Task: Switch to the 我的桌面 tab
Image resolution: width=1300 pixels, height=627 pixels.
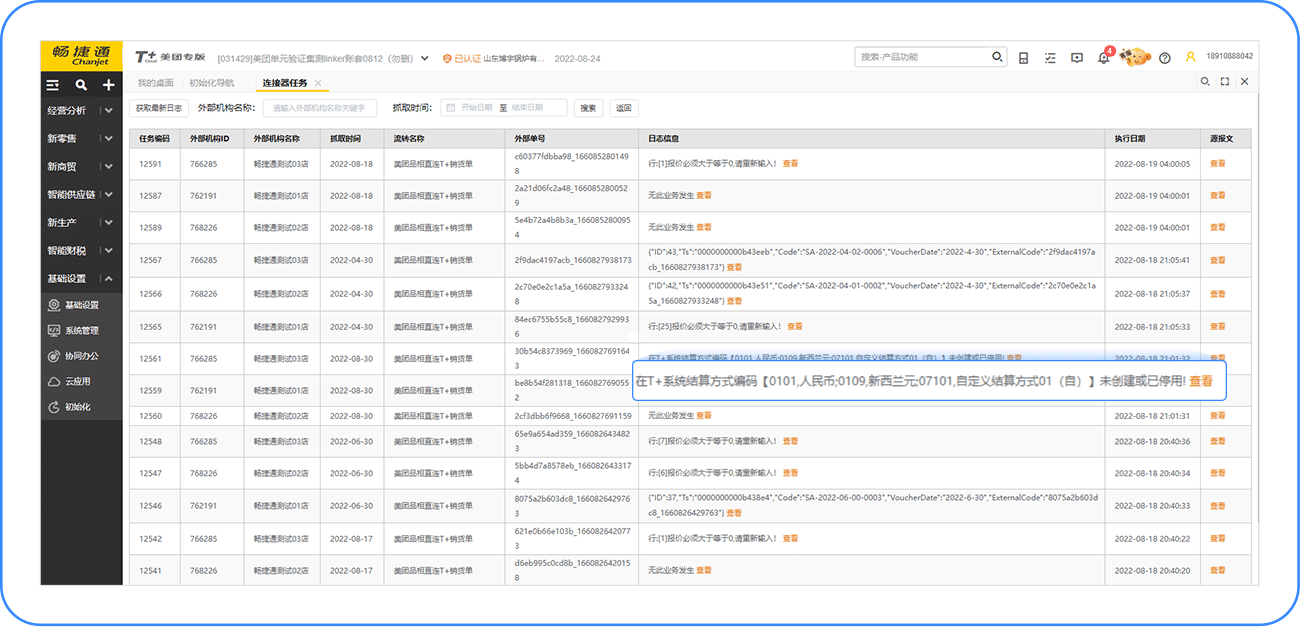Action: (155, 83)
